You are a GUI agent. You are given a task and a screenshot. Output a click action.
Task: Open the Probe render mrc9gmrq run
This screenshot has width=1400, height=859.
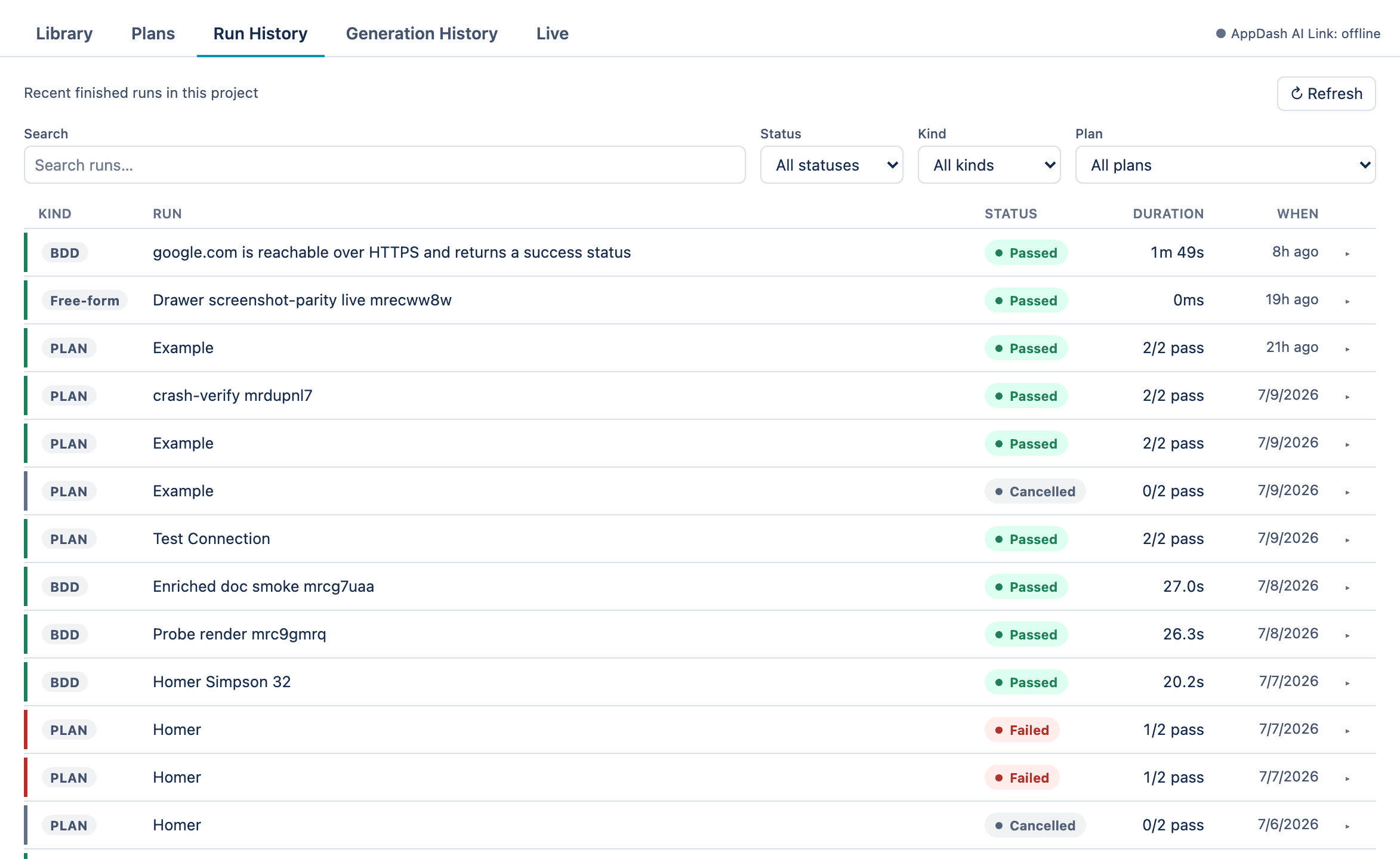click(239, 634)
